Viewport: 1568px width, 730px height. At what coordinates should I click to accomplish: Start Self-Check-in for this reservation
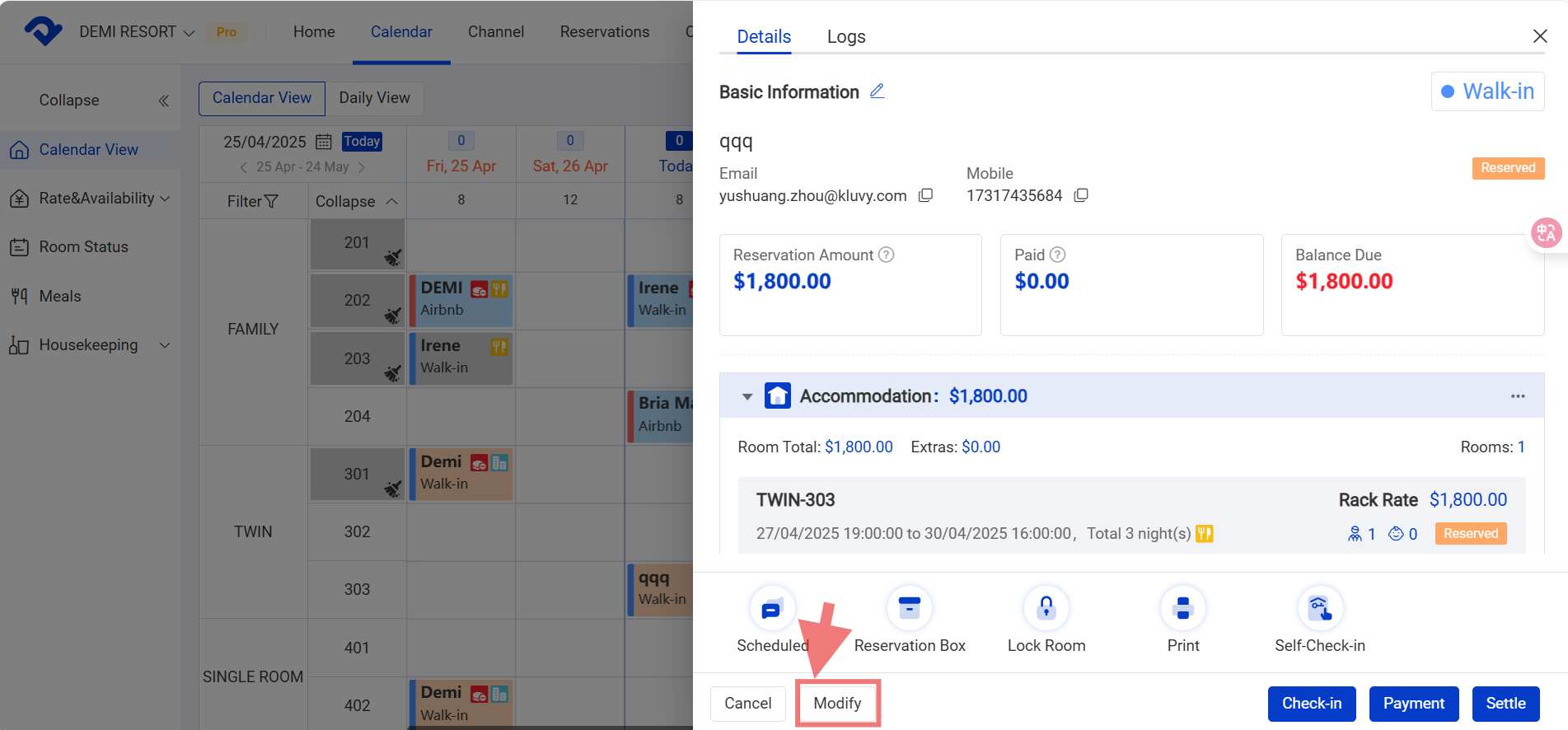[1319, 610]
